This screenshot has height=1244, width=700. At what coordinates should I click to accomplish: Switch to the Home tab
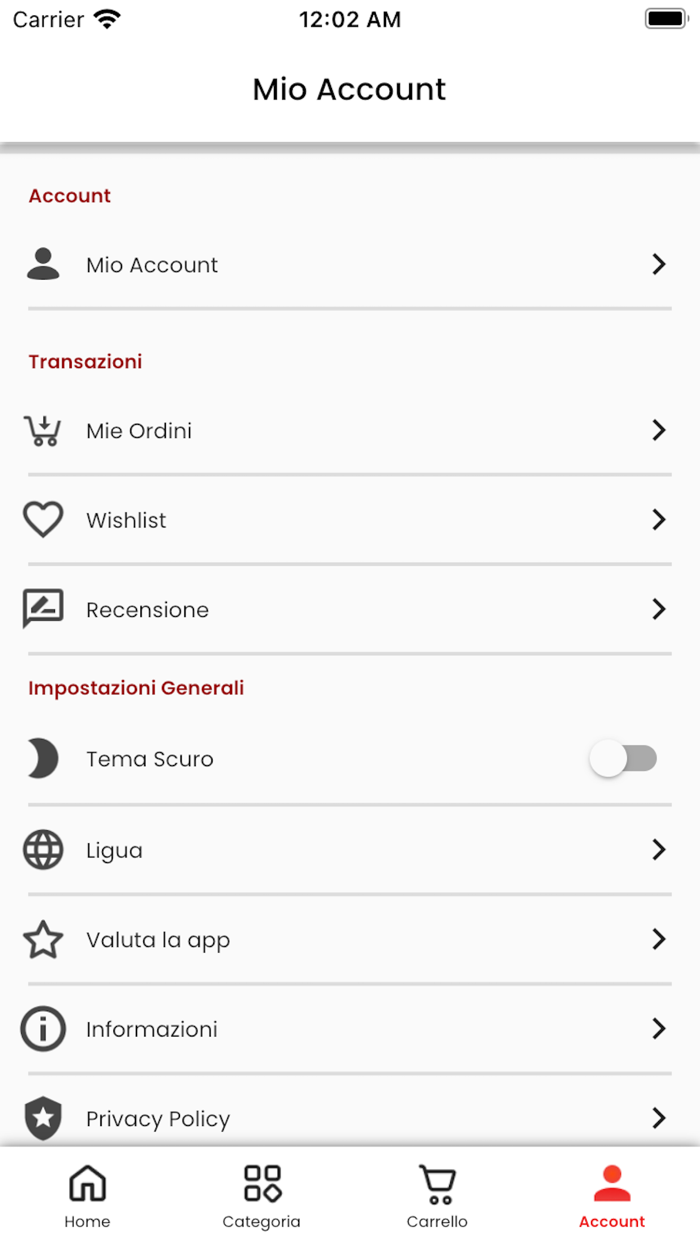[x=87, y=1195]
